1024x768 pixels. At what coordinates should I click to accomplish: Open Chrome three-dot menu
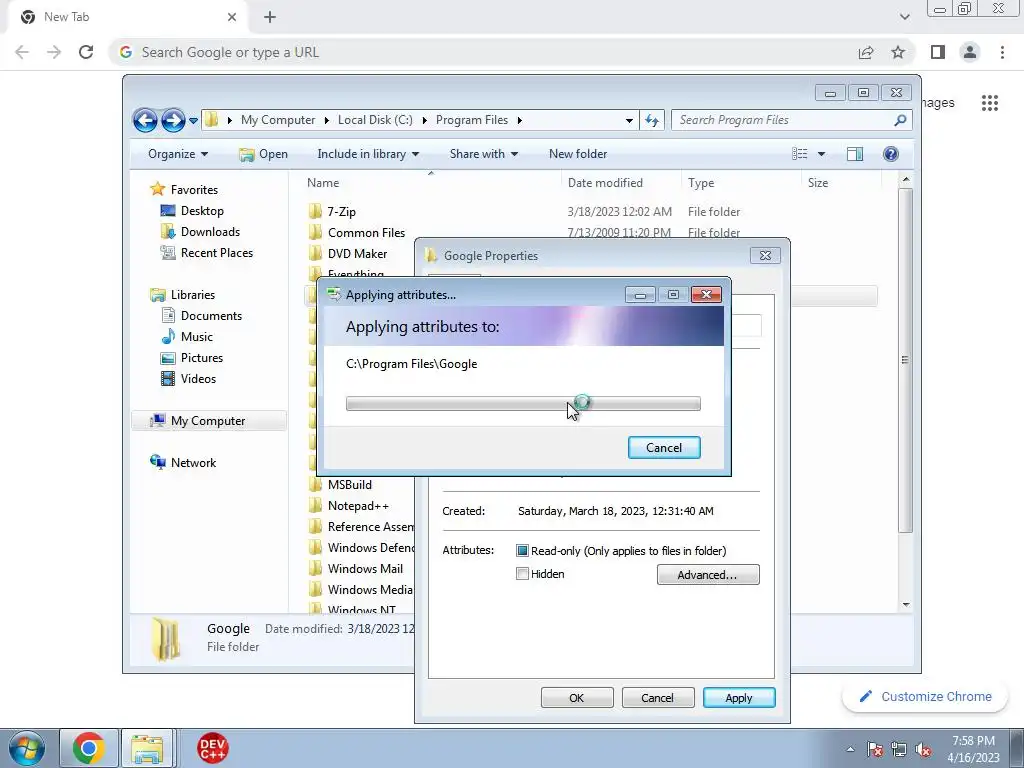click(1002, 52)
